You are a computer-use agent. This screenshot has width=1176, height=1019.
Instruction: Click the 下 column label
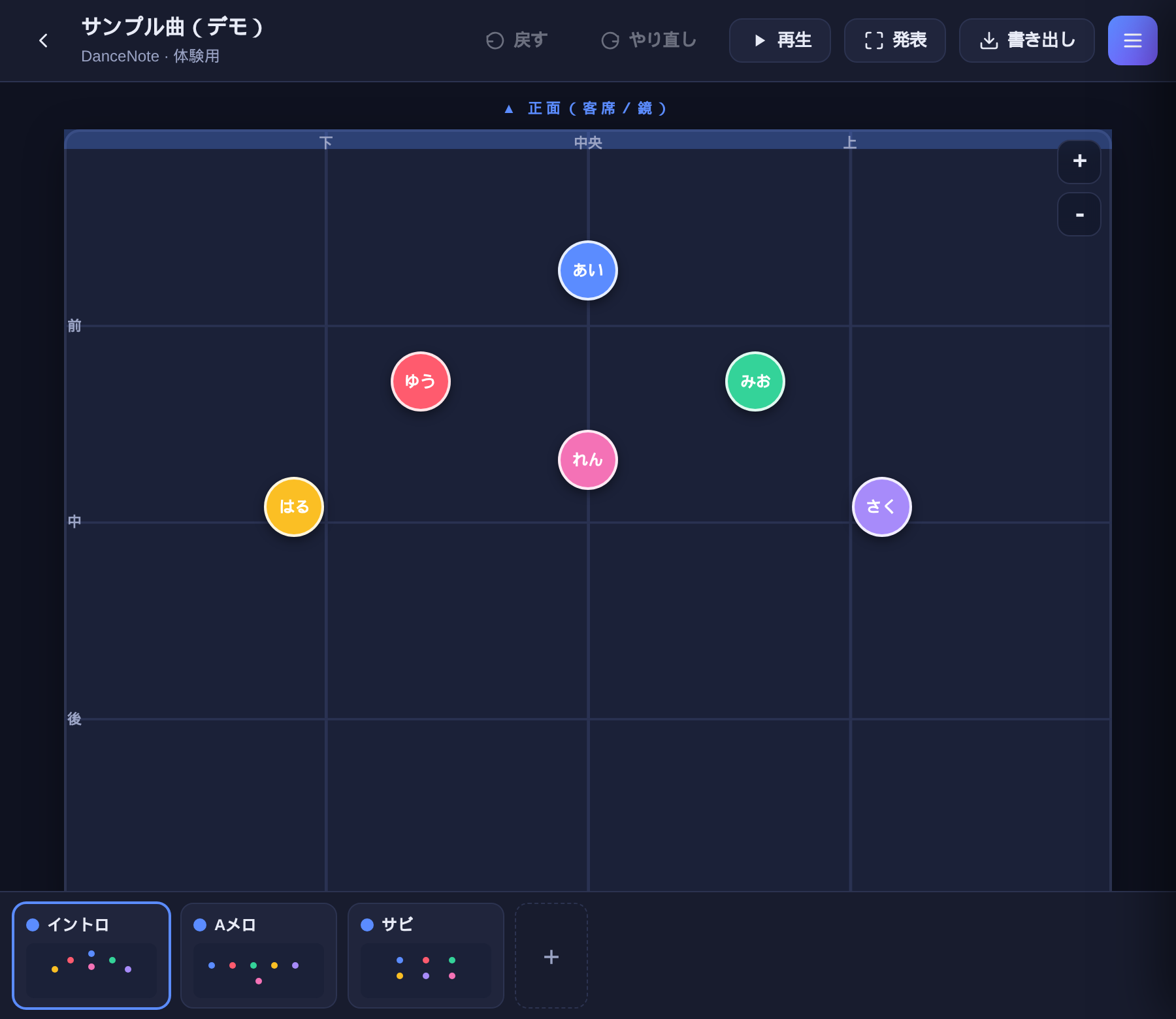coord(326,142)
